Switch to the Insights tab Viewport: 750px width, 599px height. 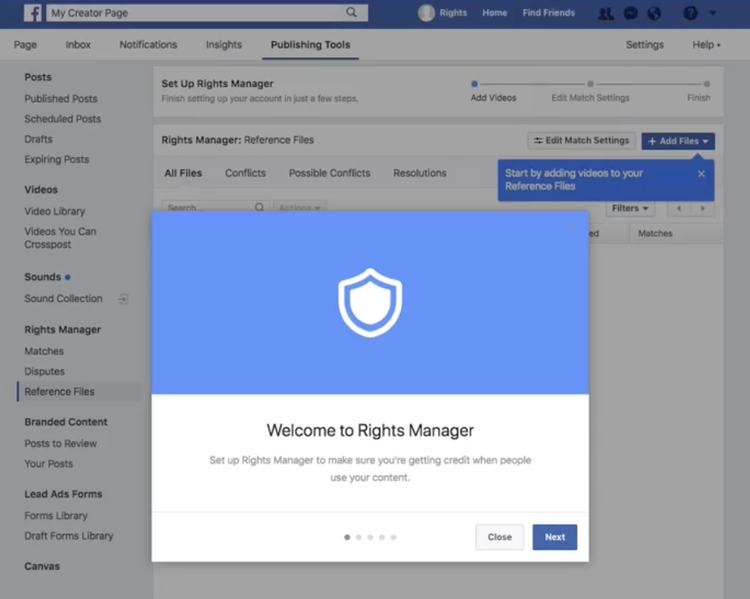click(x=224, y=45)
